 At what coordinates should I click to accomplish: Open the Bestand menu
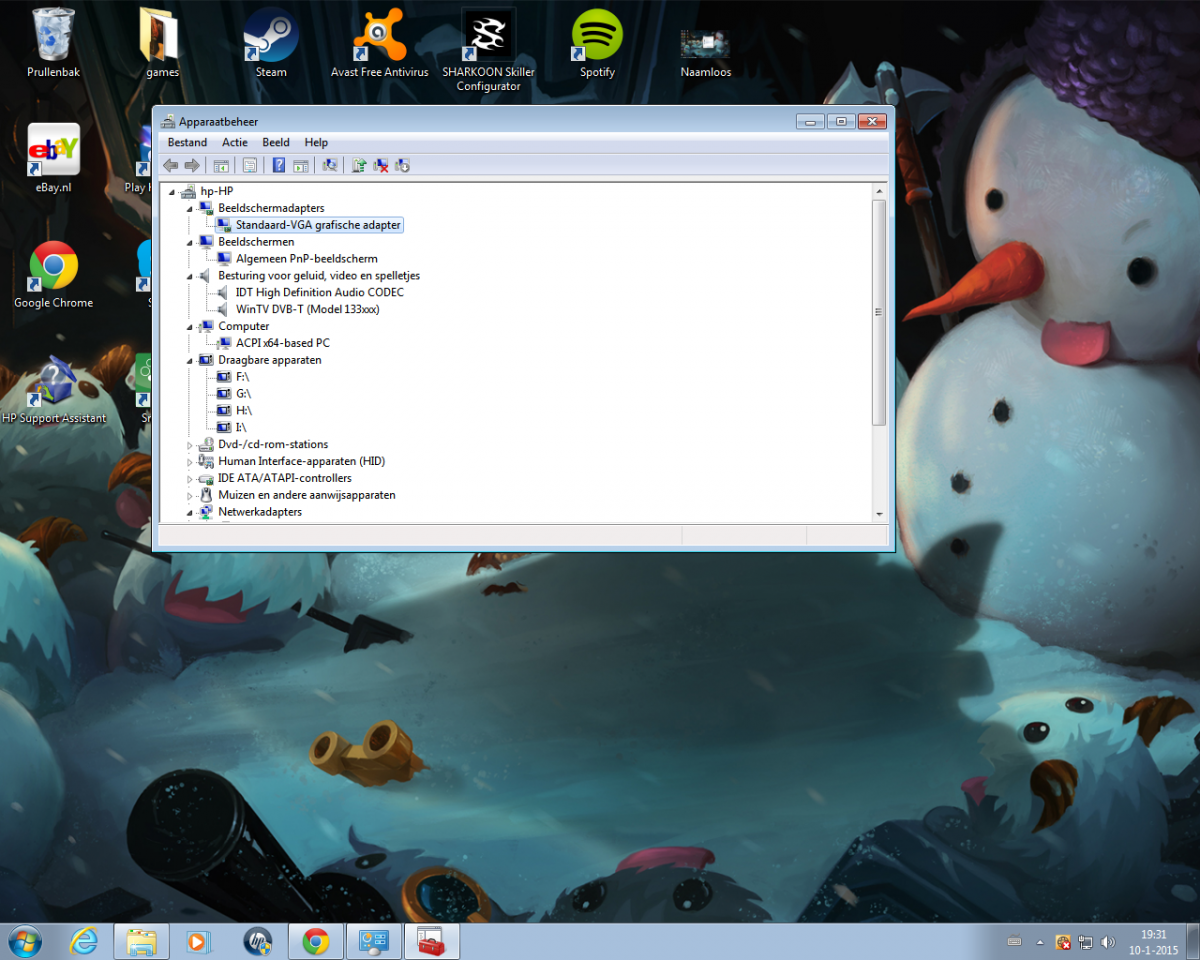pyautogui.click(x=188, y=143)
